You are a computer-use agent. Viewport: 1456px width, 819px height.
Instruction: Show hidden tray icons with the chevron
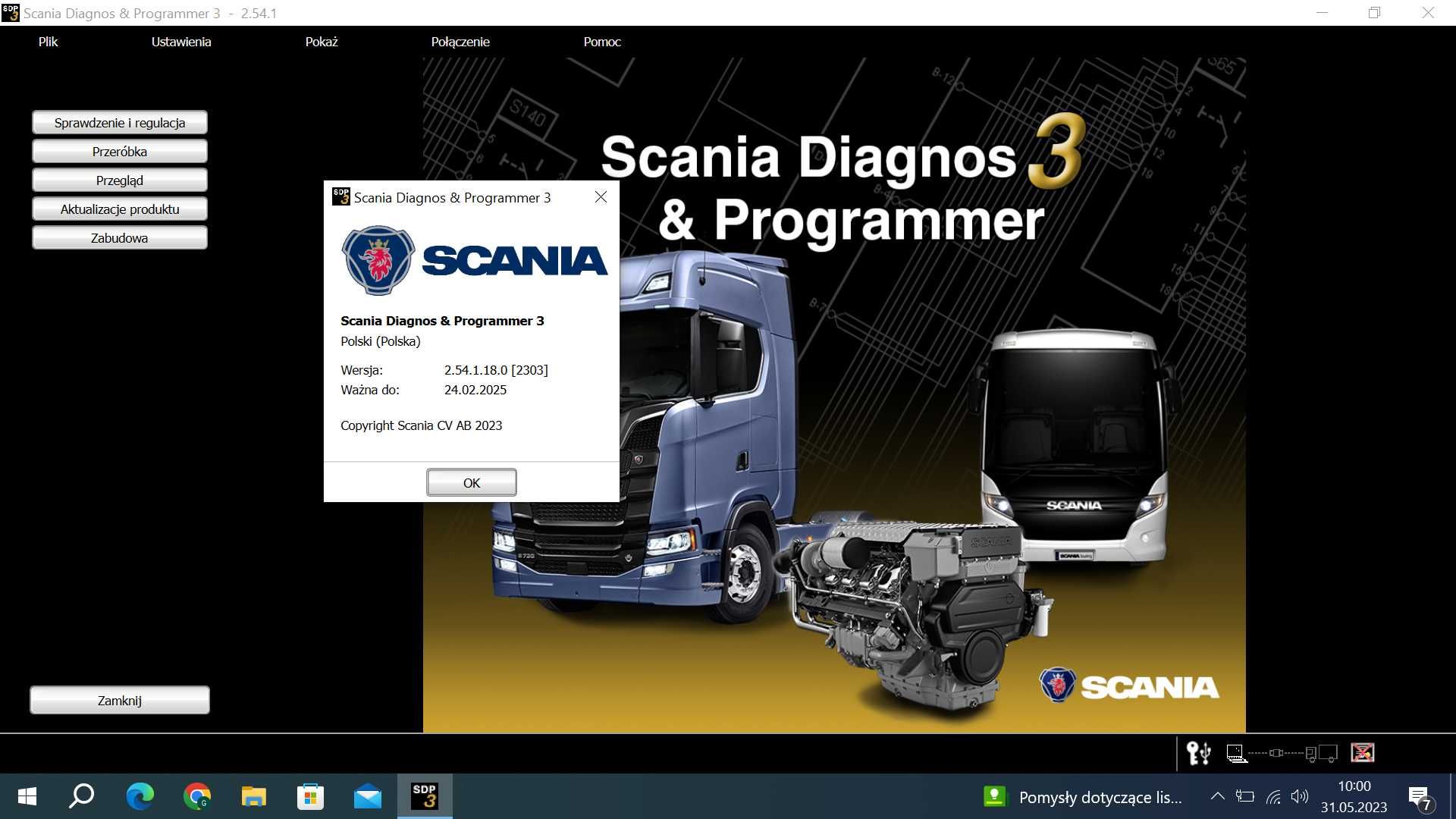[1217, 796]
